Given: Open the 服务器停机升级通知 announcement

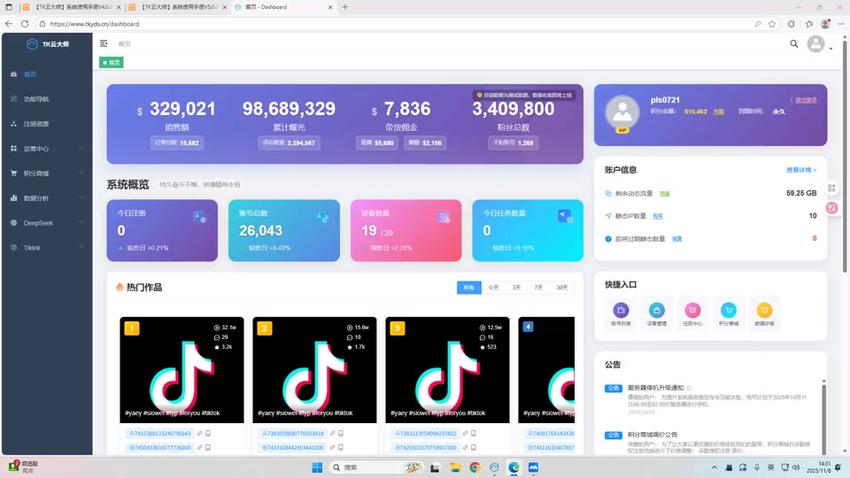Looking at the screenshot, I should (x=655, y=388).
